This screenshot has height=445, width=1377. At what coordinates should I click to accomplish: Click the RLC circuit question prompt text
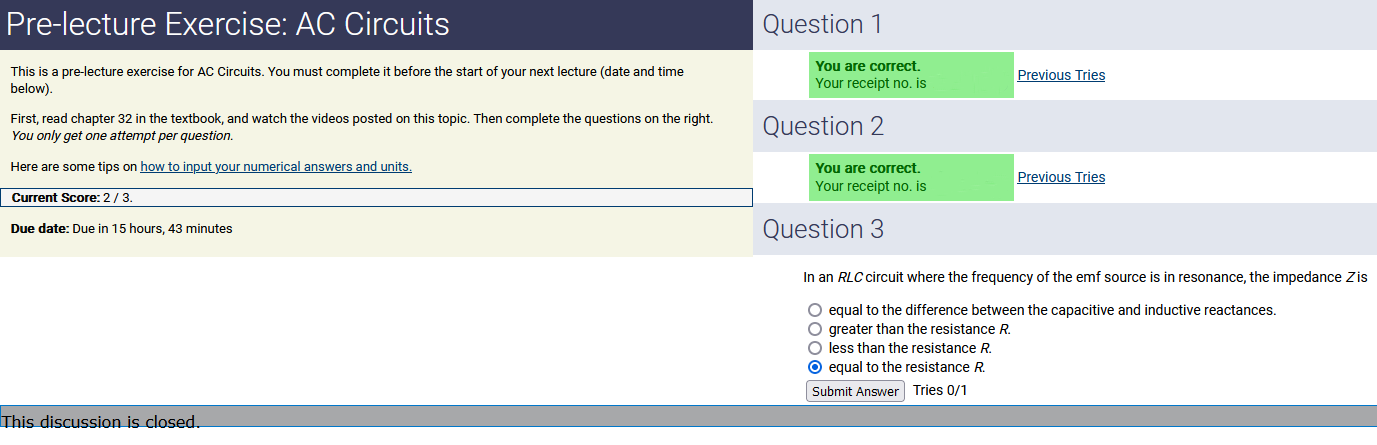[1085, 277]
